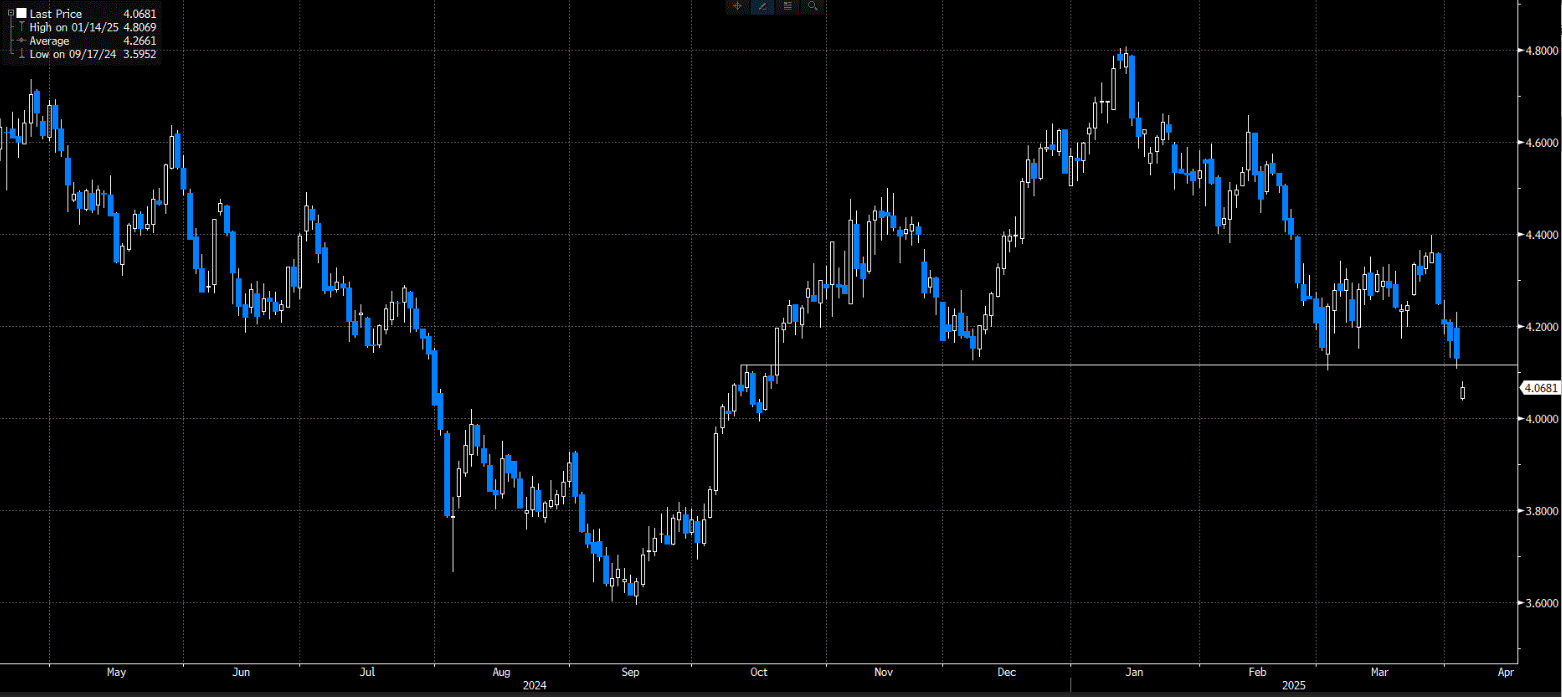Open the chart legend list tool
This screenshot has height=697, width=1562.
(788, 7)
